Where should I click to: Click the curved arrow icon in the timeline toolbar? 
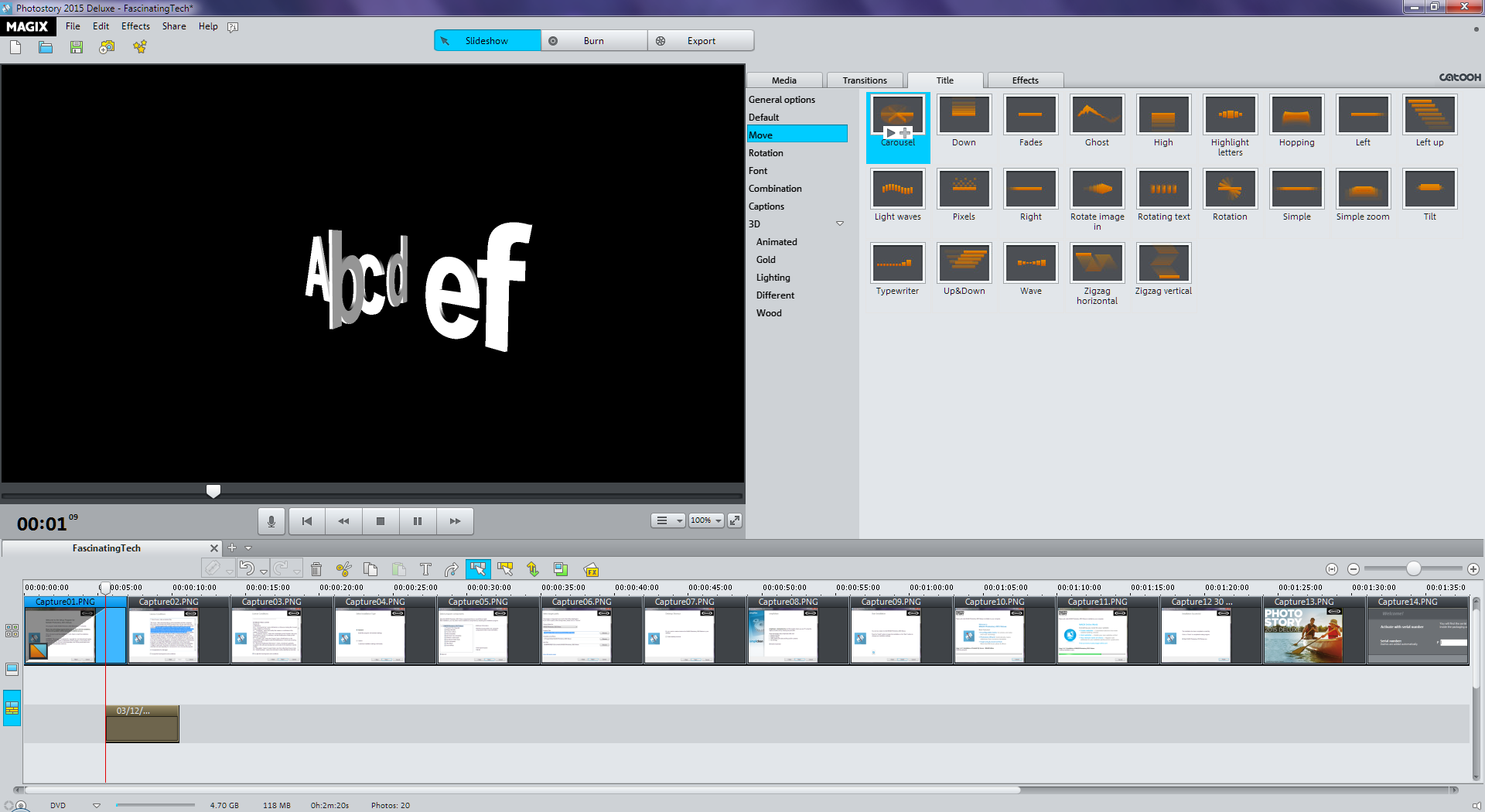click(452, 569)
